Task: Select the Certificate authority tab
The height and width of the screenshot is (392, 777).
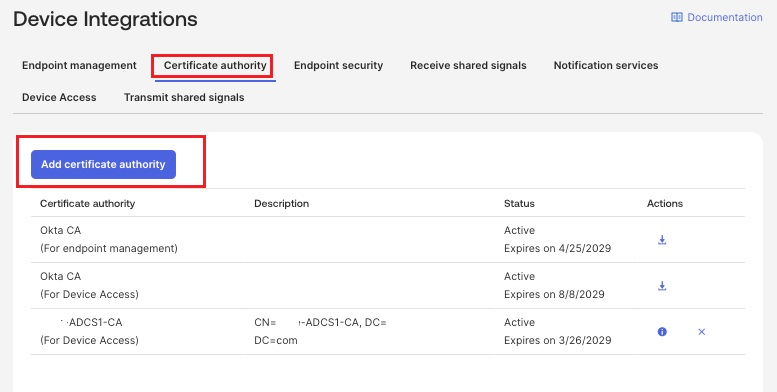Action: pos(215,65)
